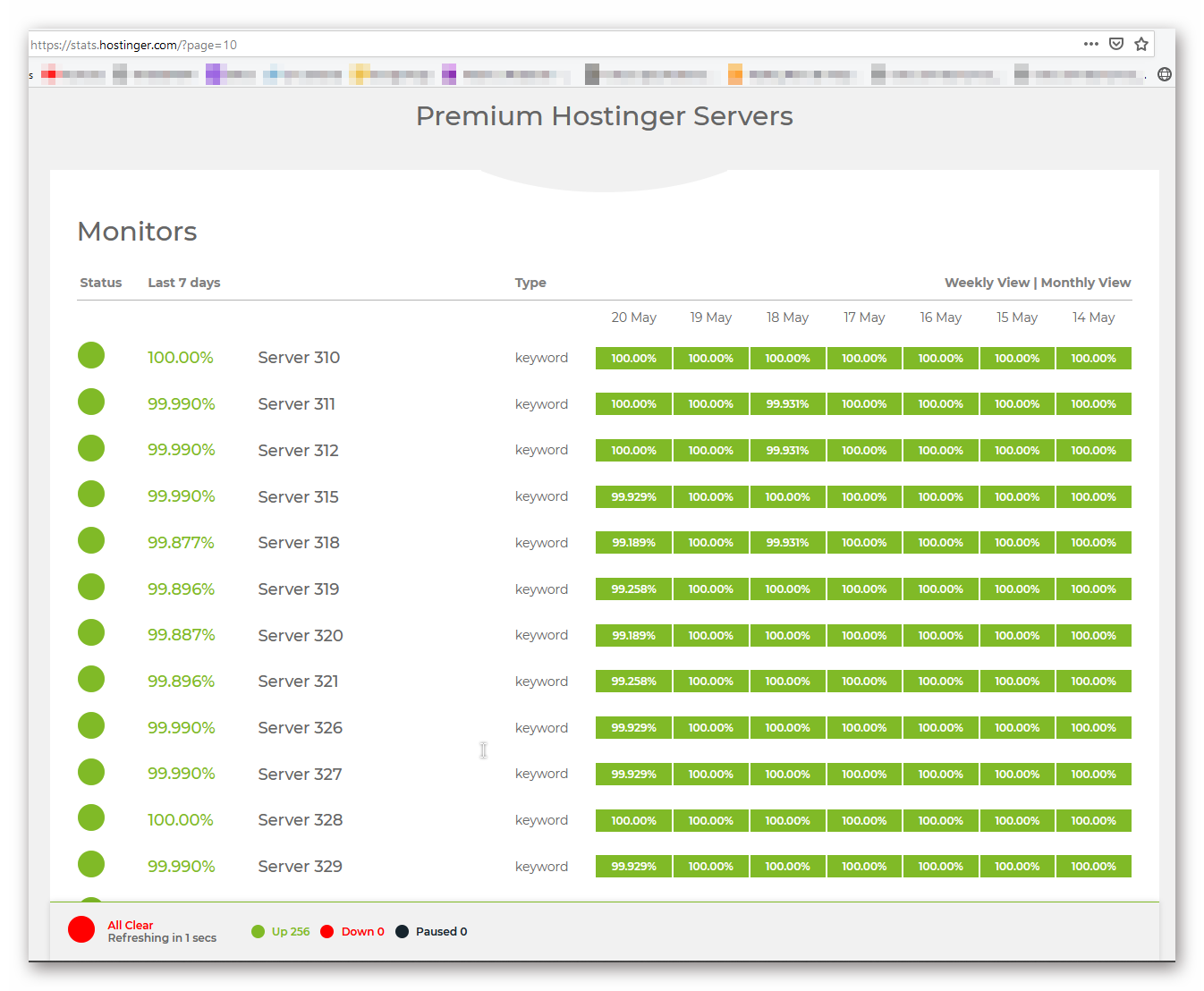Click the Status column header
Screen dimensions: 1204x991
tap(101, 283)
